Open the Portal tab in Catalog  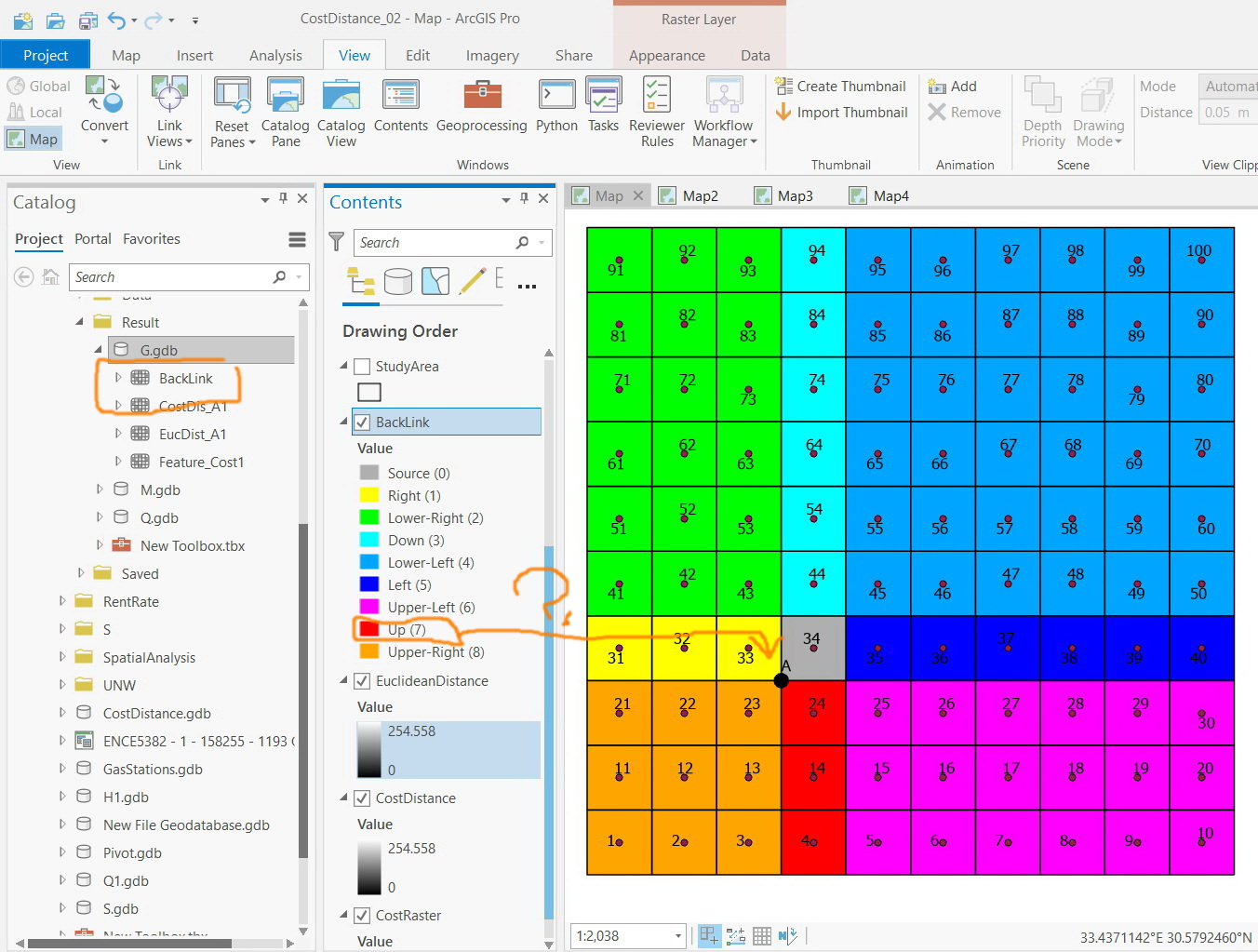(93, 239)
